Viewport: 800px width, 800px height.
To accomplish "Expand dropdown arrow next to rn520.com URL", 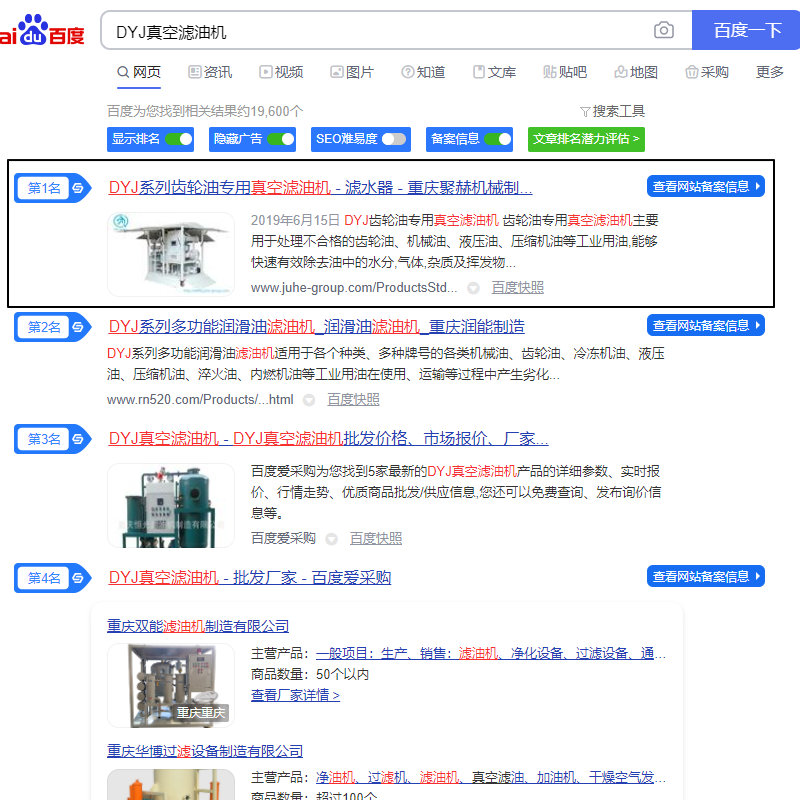I will [309, 400].
